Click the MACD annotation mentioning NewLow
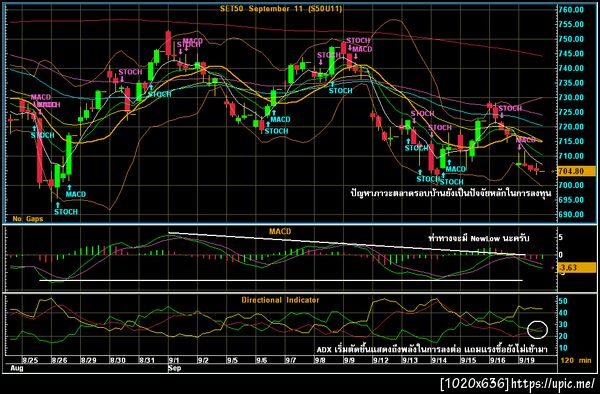Viewport: 600px width, 394px height. pyautogui.click(x=478, y=238)
